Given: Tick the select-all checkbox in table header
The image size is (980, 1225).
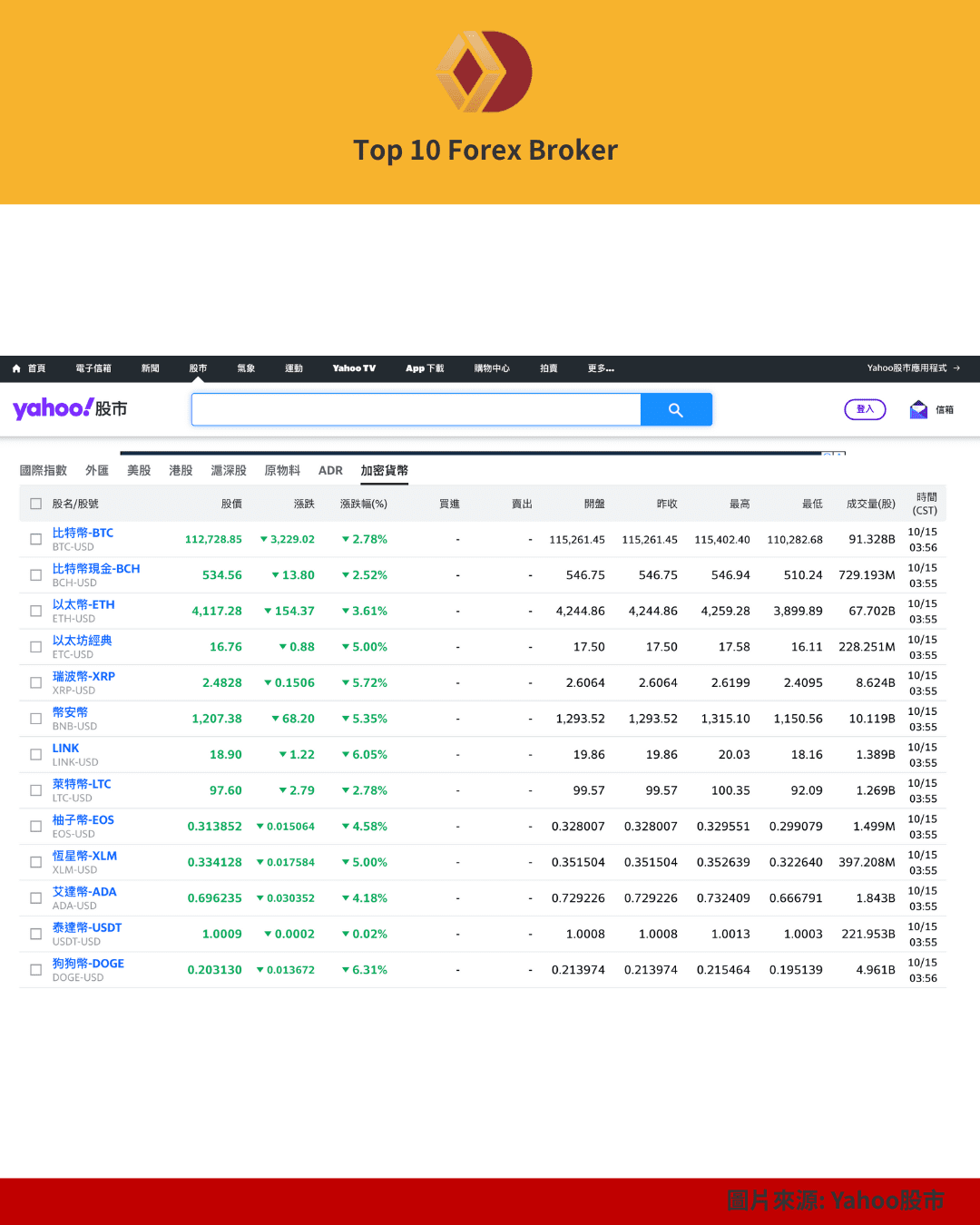Looking at the screenshot, I should point(36,504).
